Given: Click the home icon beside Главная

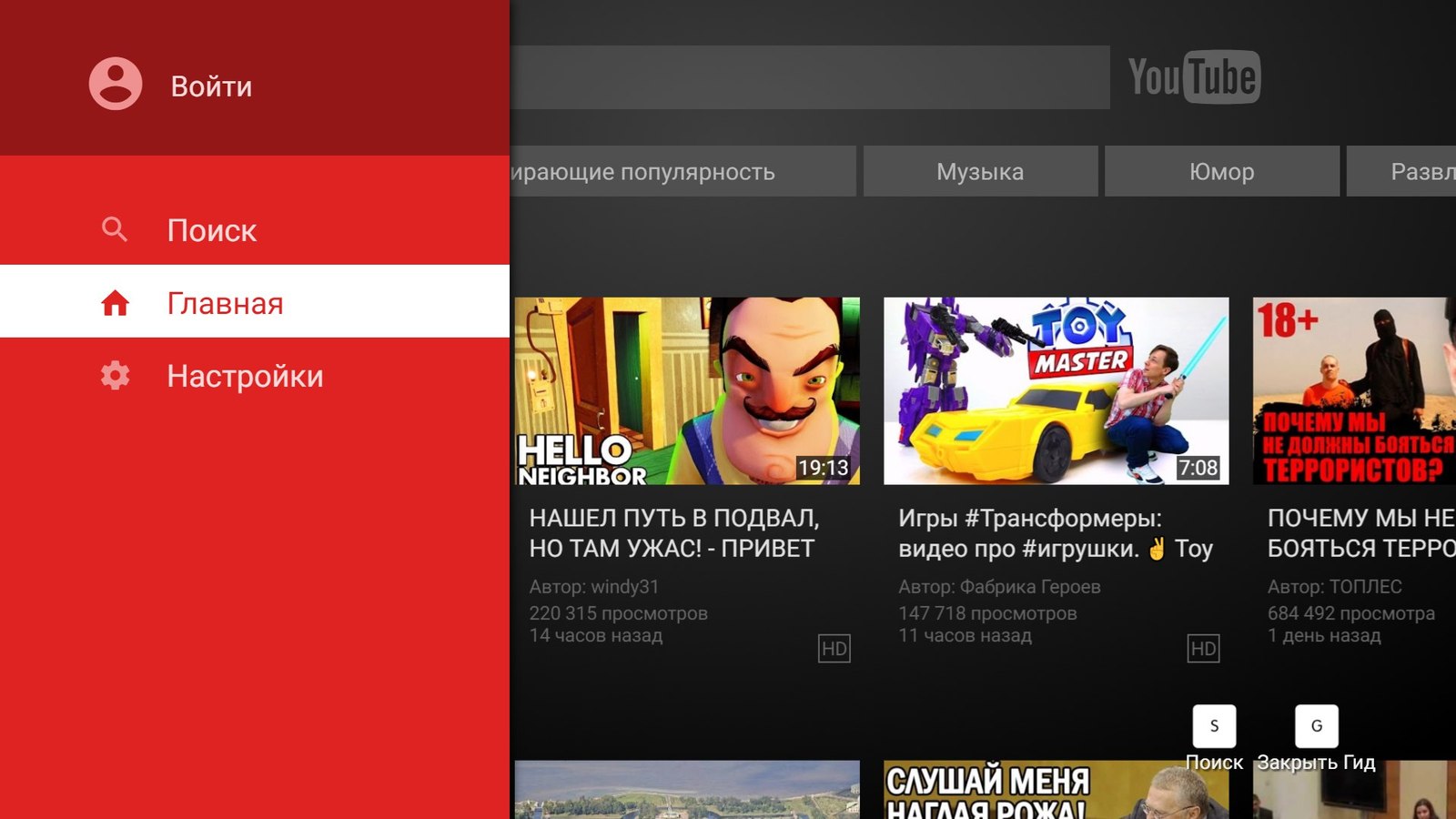Looking at the screenshot, I should (x=115, y=303).
